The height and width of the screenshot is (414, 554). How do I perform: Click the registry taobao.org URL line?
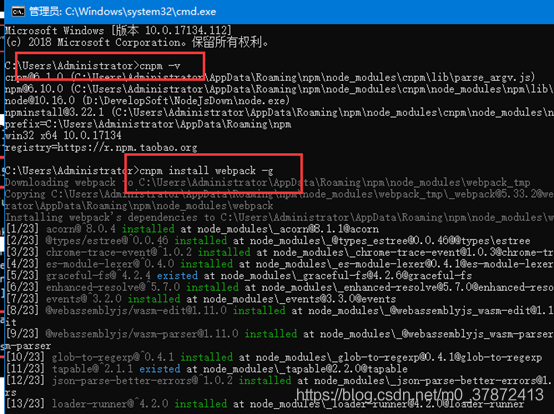point(101,147)
